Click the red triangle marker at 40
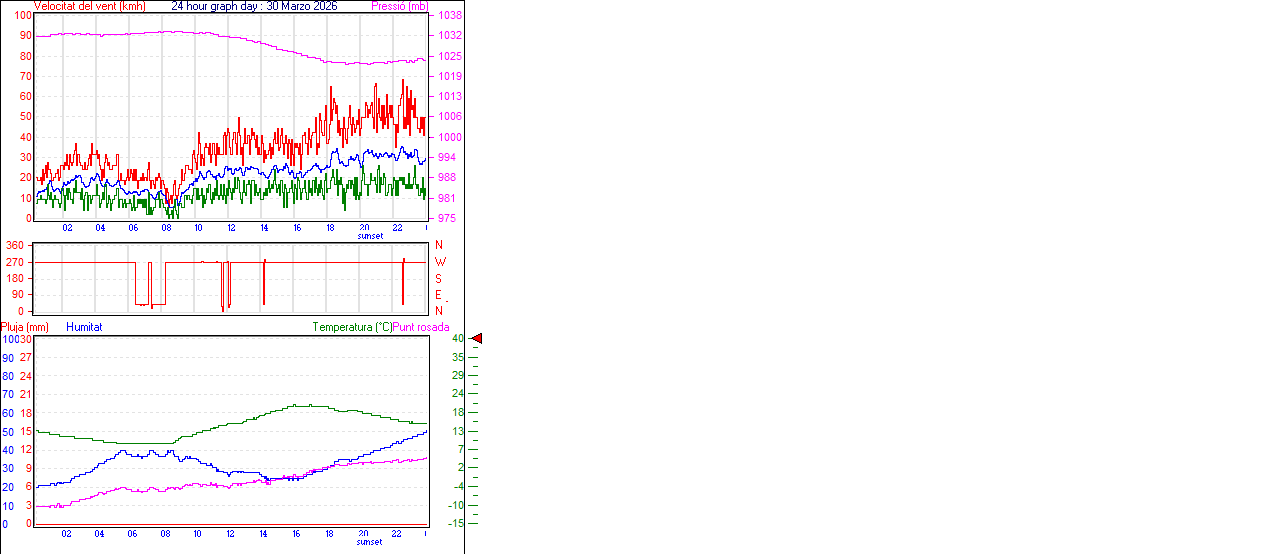The height and width of the screenshot is (554, 1280). (477, 339)
